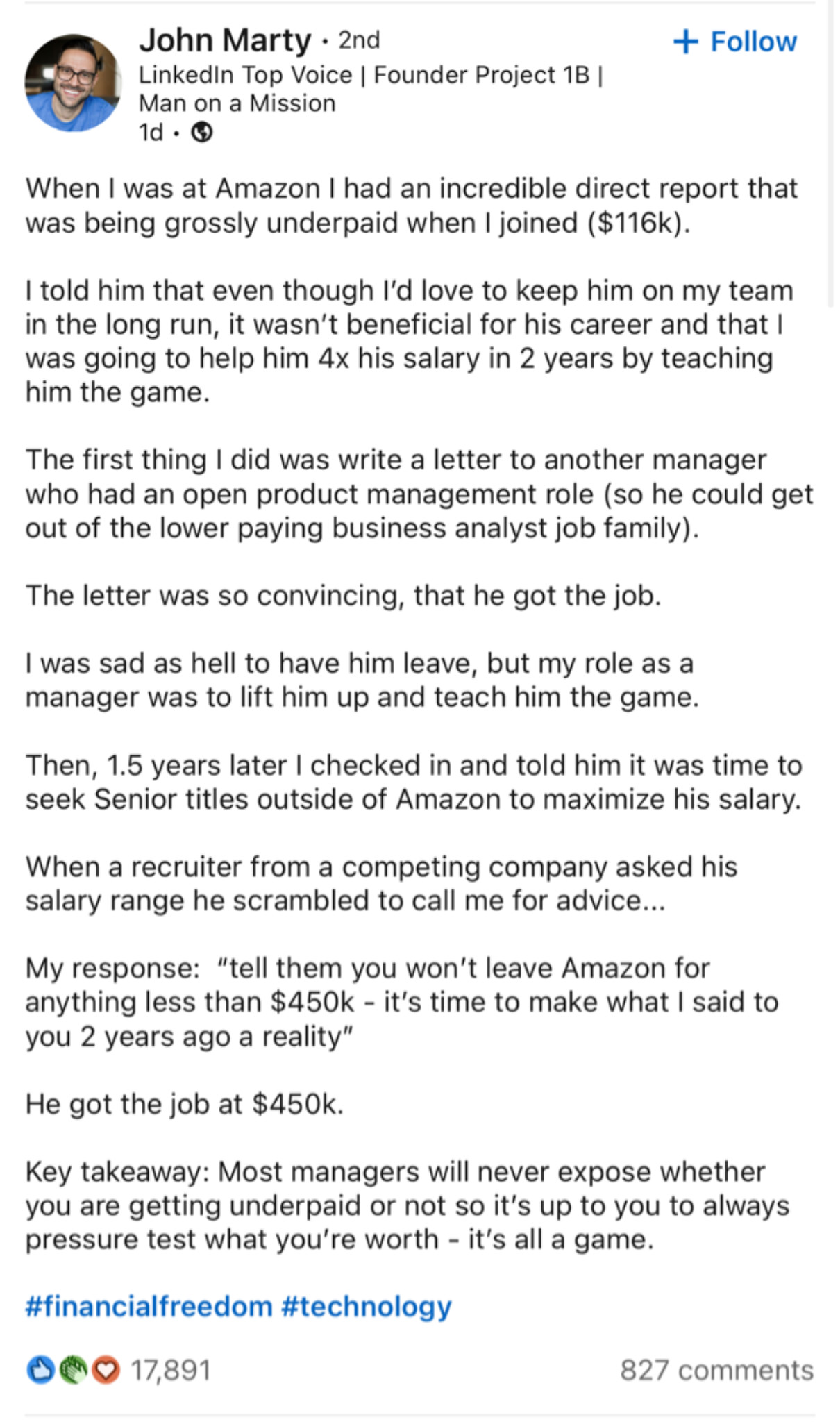Open the 827 comments link
Viewport: 840px width, 1422px height.
click(716, 1371)
